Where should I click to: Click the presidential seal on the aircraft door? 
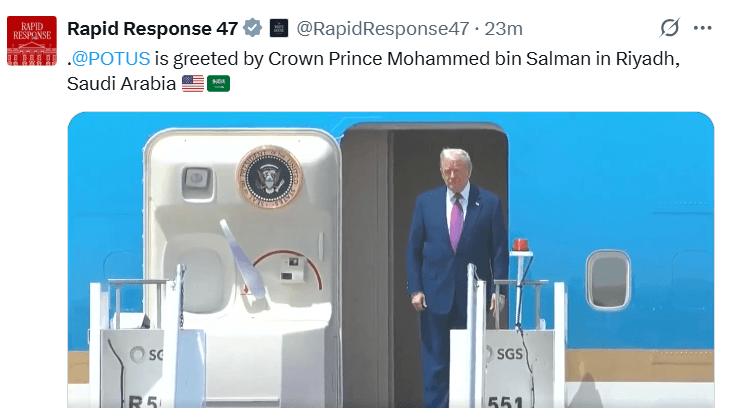click(x=269, y=176)
